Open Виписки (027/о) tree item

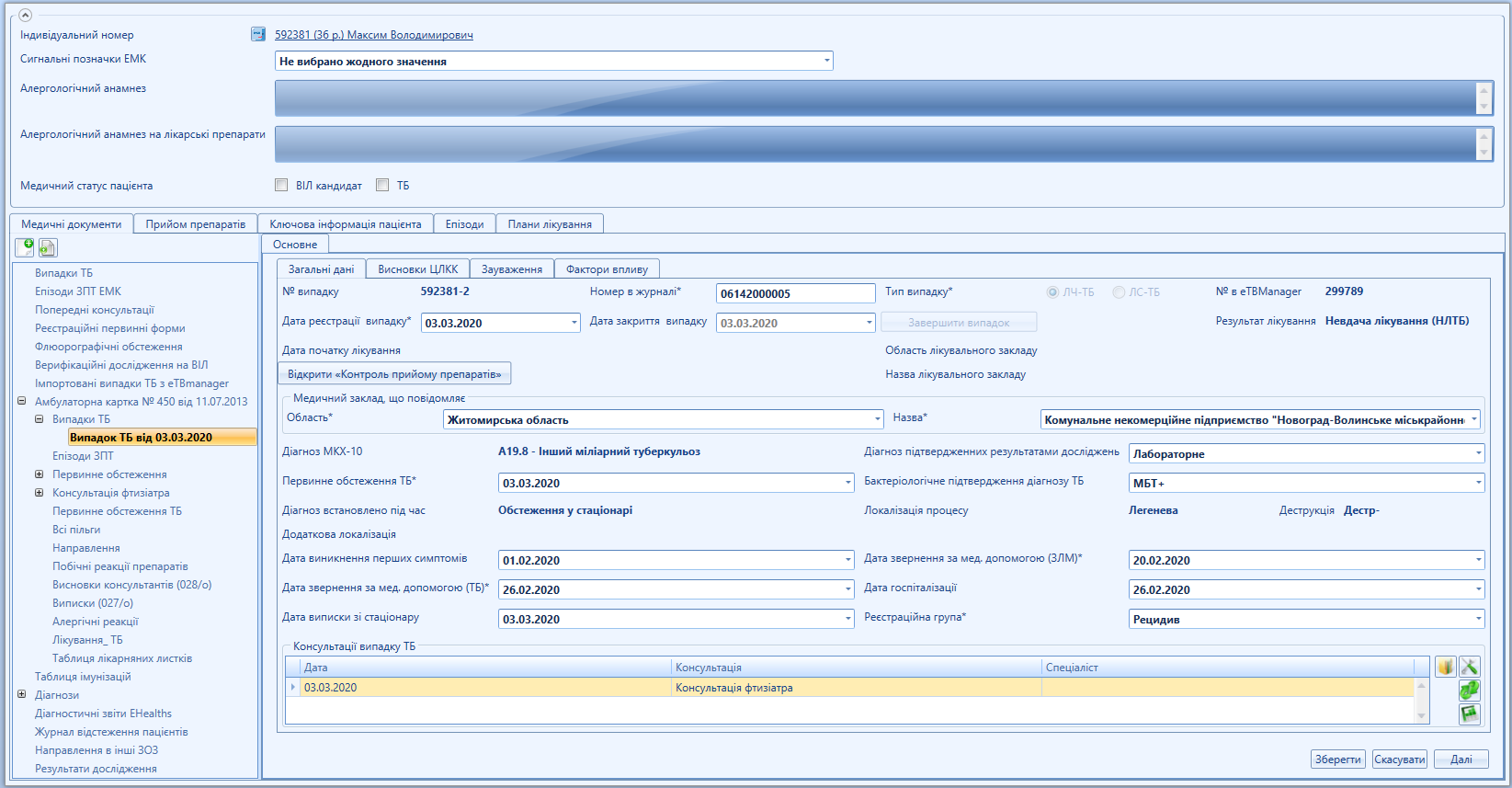click(x=93, y=603)
